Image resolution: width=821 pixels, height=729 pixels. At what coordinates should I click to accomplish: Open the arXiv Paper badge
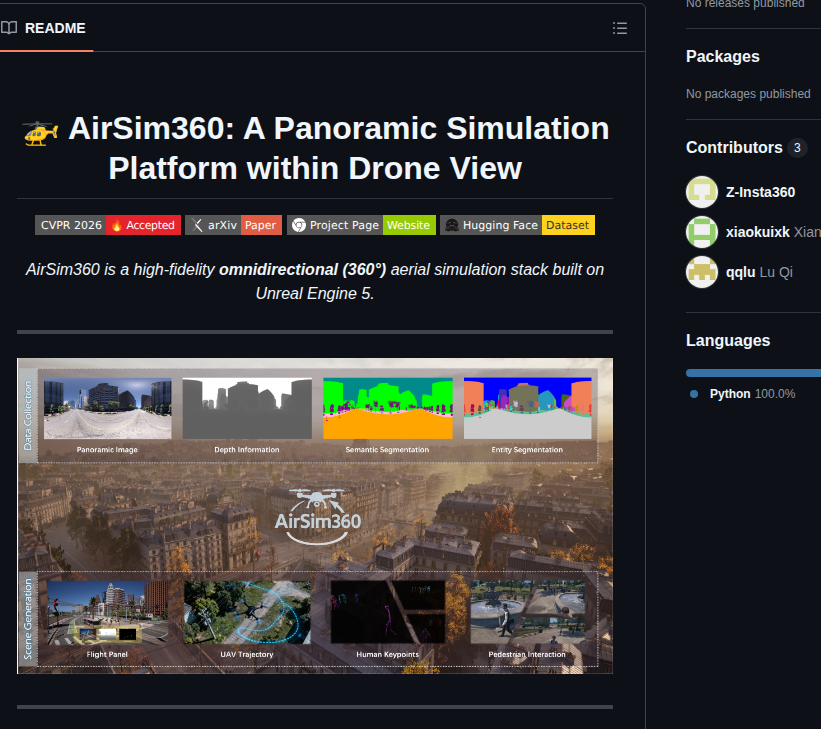(234, 225)
